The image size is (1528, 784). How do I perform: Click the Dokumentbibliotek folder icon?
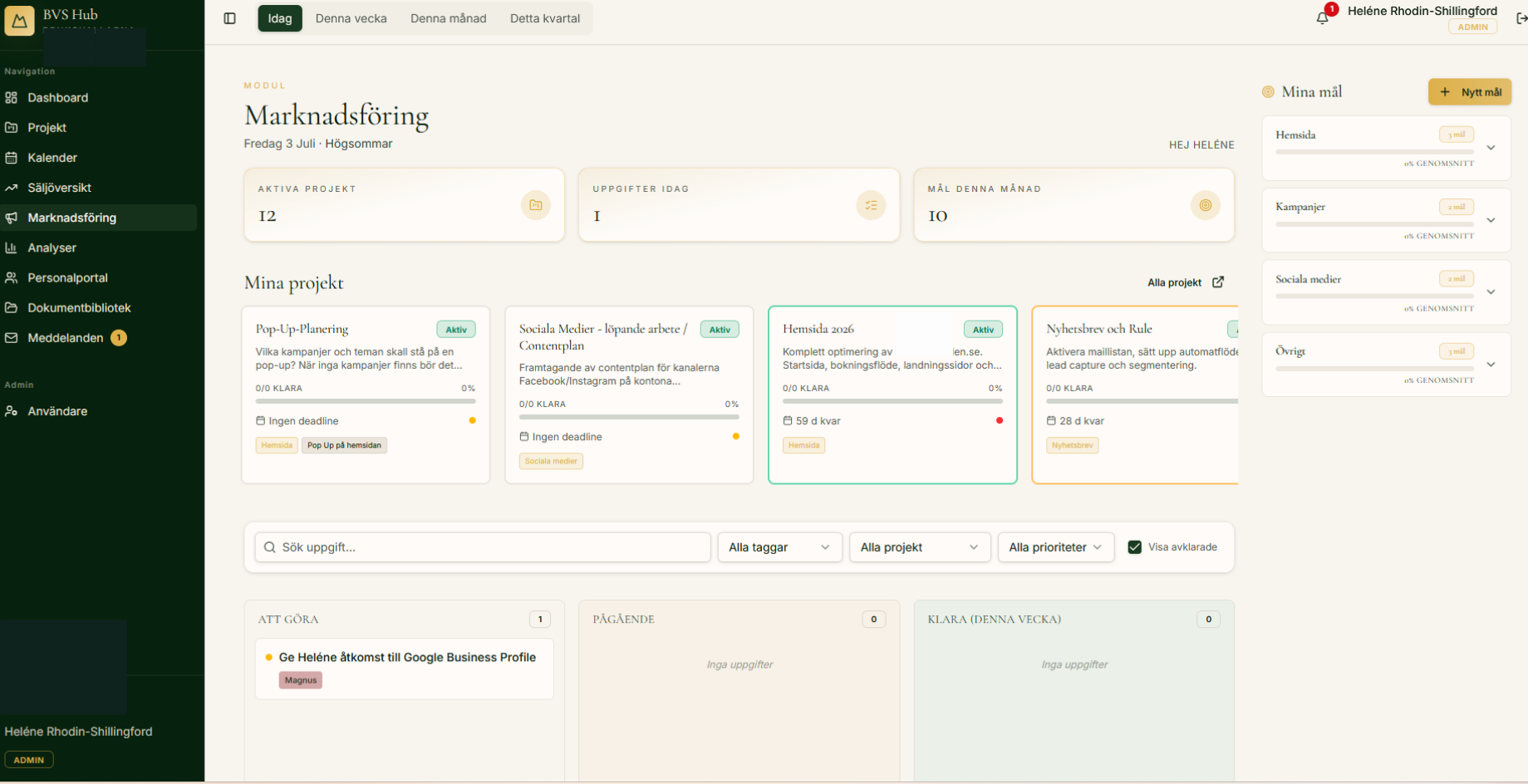point(11,307)
